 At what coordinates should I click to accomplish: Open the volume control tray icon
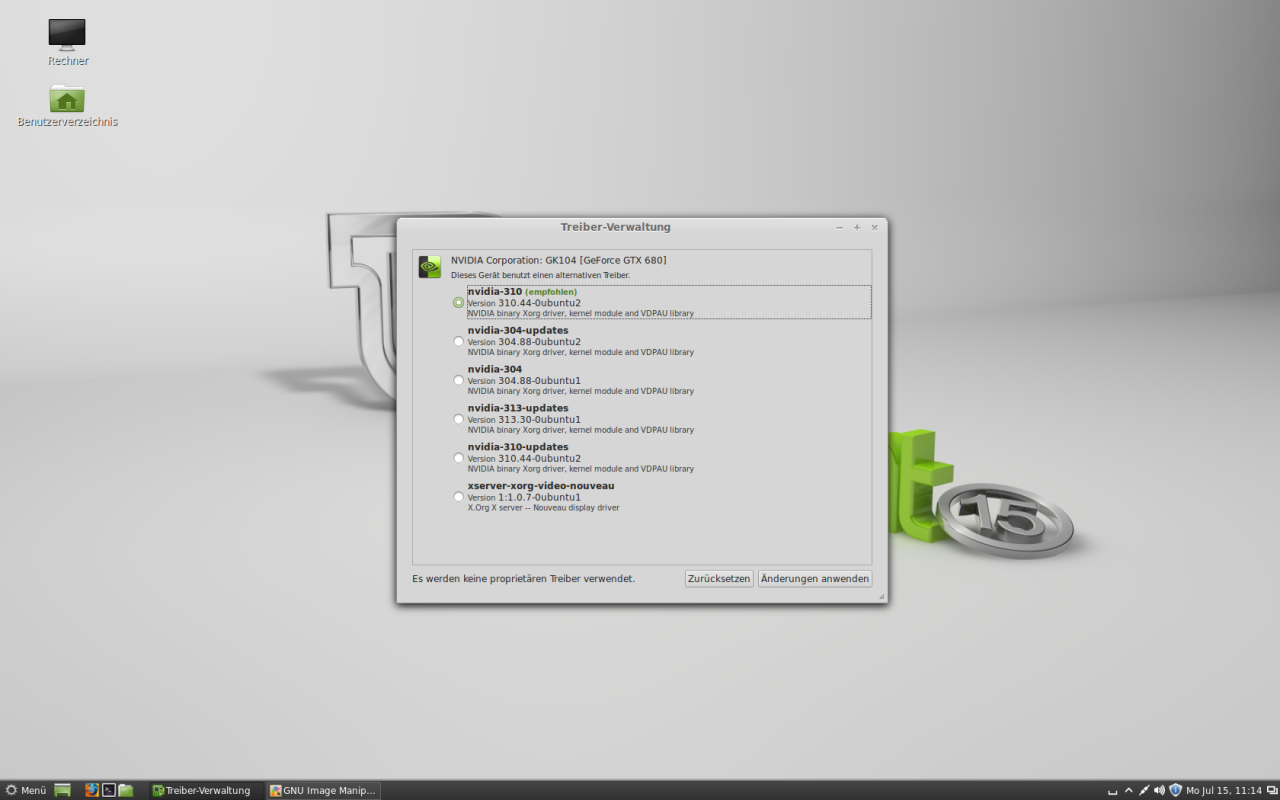(1159, 790)
